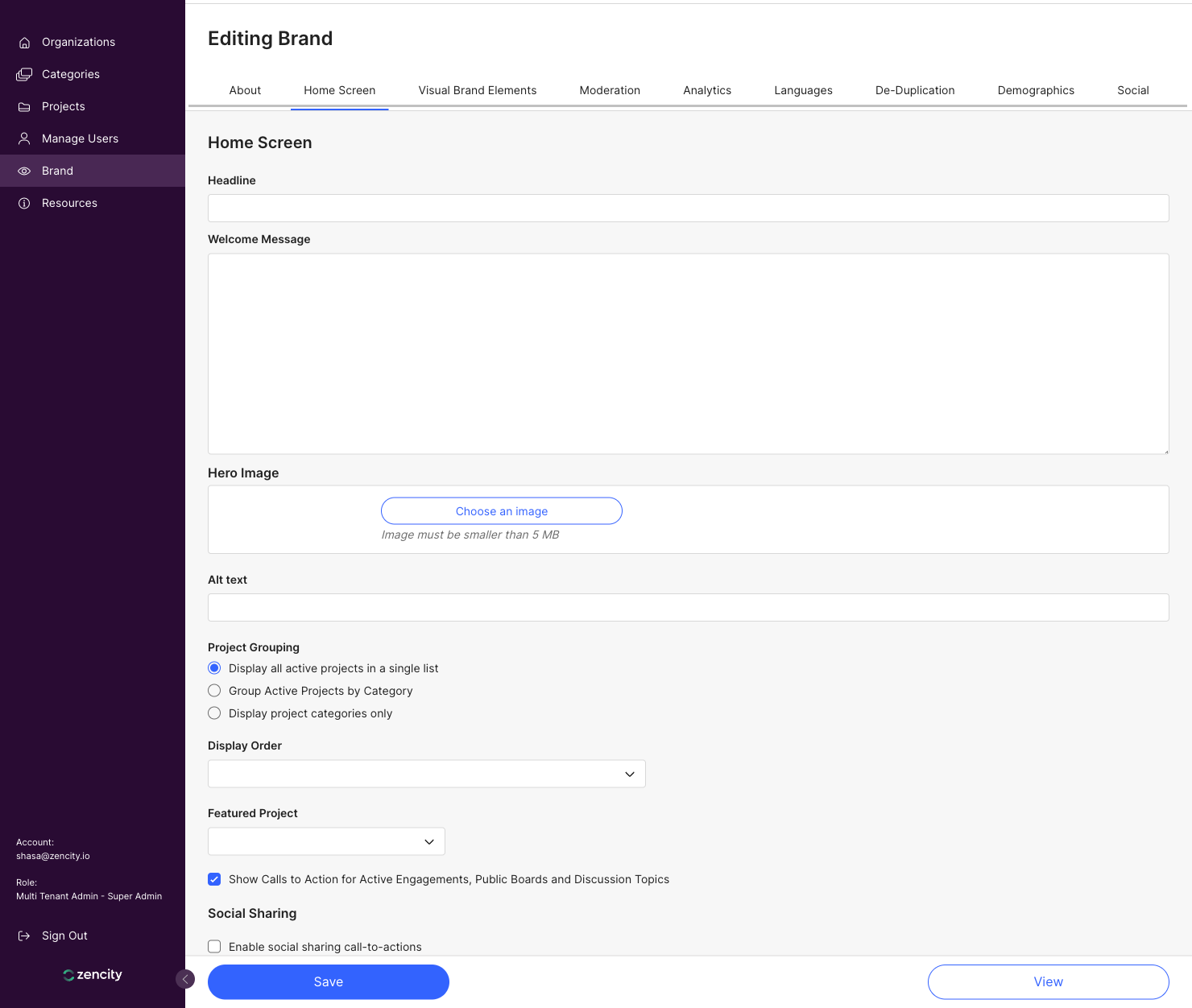This screenshot has width=1192, height=1008.
Task: Uncheck Show Calls to Action checkbox
Action: click(x=214, y=879)
